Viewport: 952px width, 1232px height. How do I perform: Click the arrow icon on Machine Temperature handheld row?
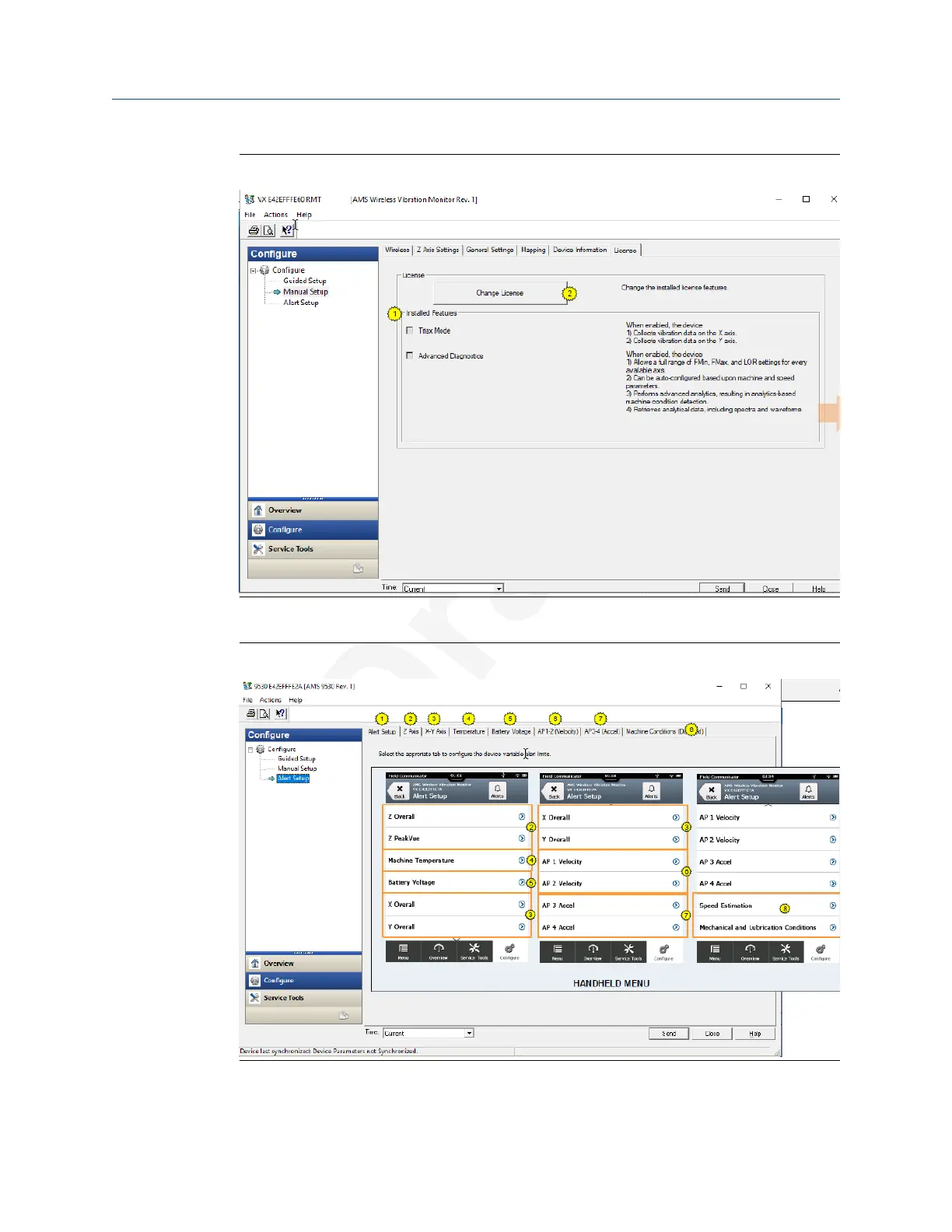522,860
